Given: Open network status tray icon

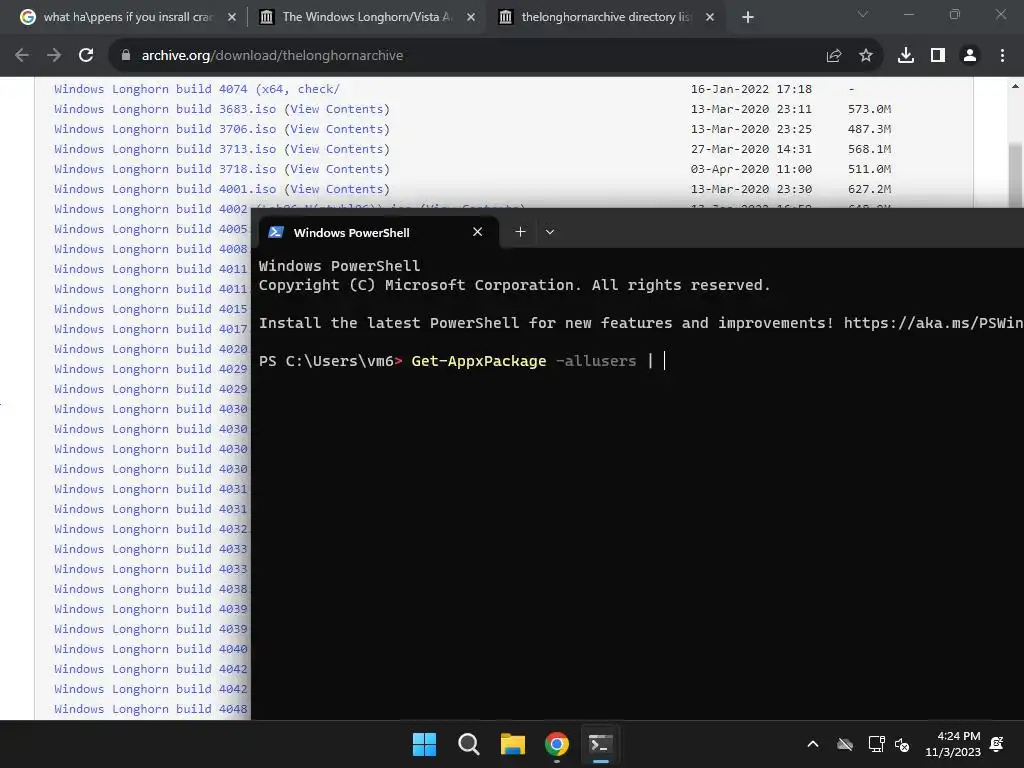Looking at the screenshot, I should 876,744.
